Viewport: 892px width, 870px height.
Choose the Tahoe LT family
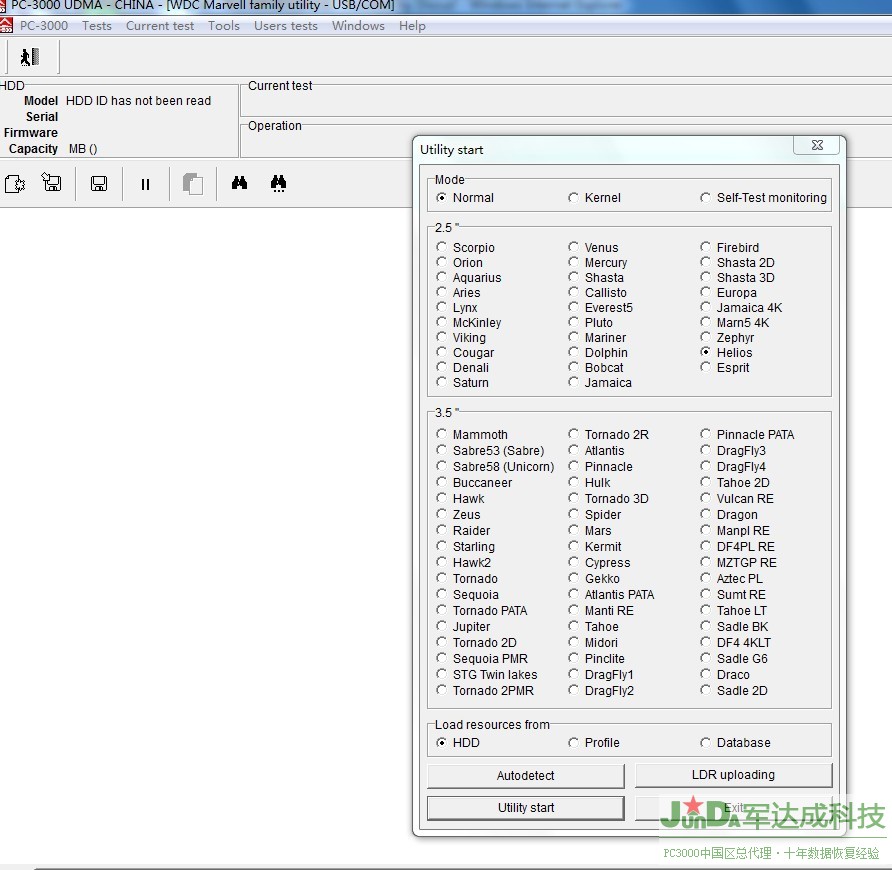pyautogui.click(x=705, y=610)
